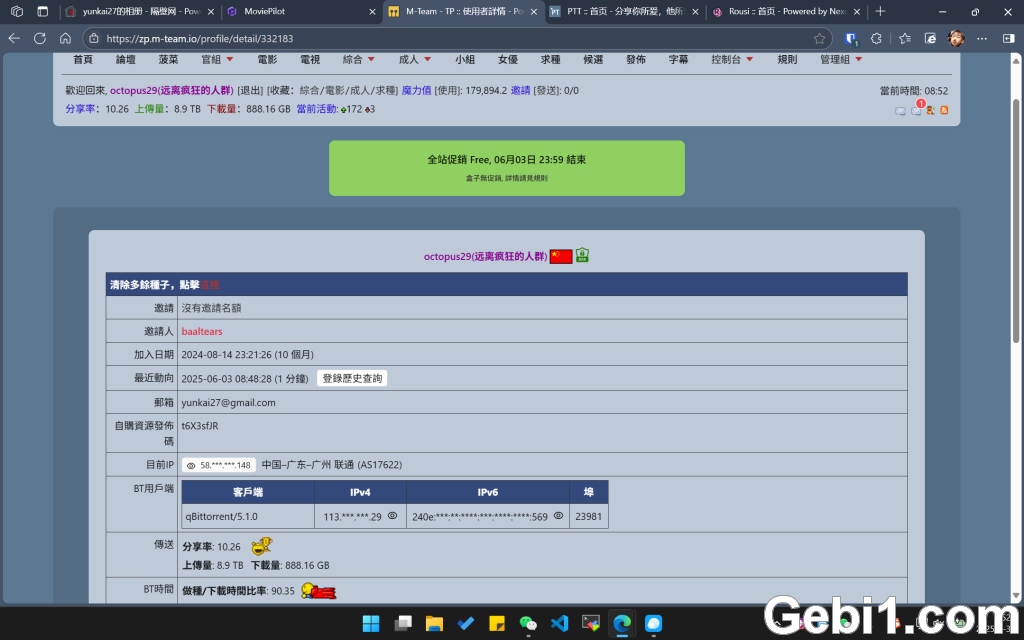1024x640 pixels.
Task: Reload the current page
Action: coord(40,39)
